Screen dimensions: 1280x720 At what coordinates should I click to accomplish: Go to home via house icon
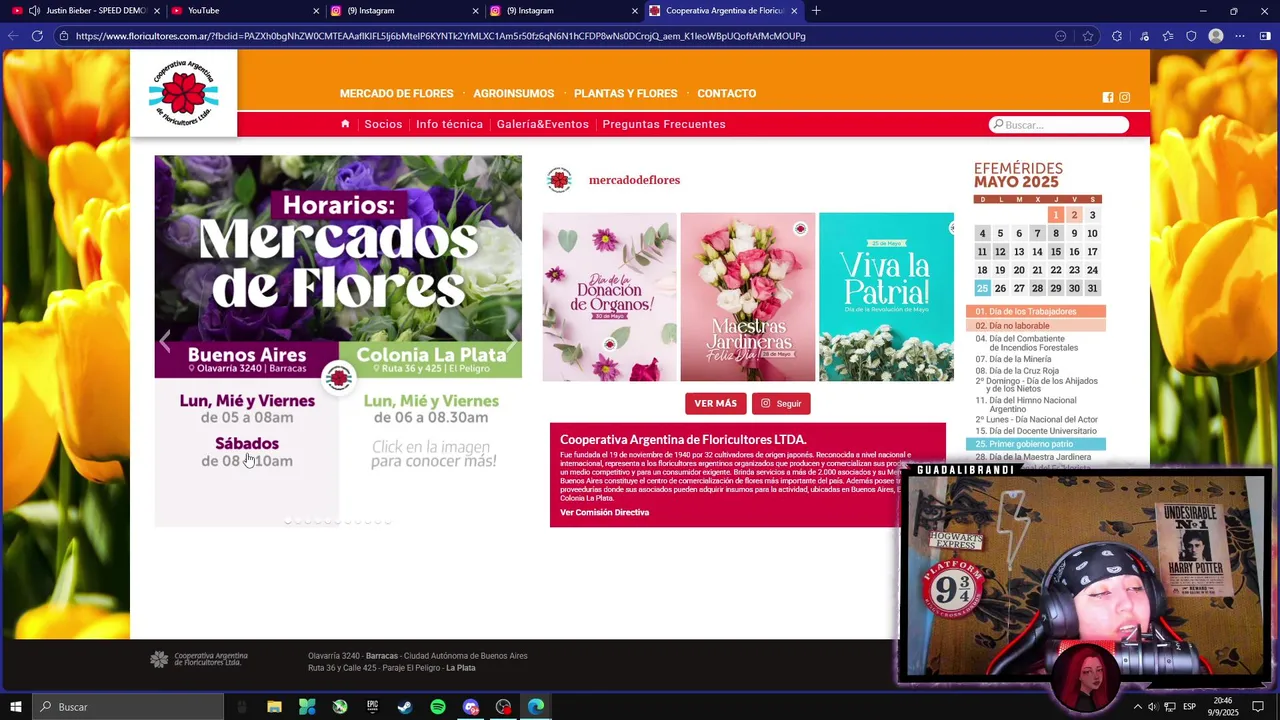[x=345, y=124]
